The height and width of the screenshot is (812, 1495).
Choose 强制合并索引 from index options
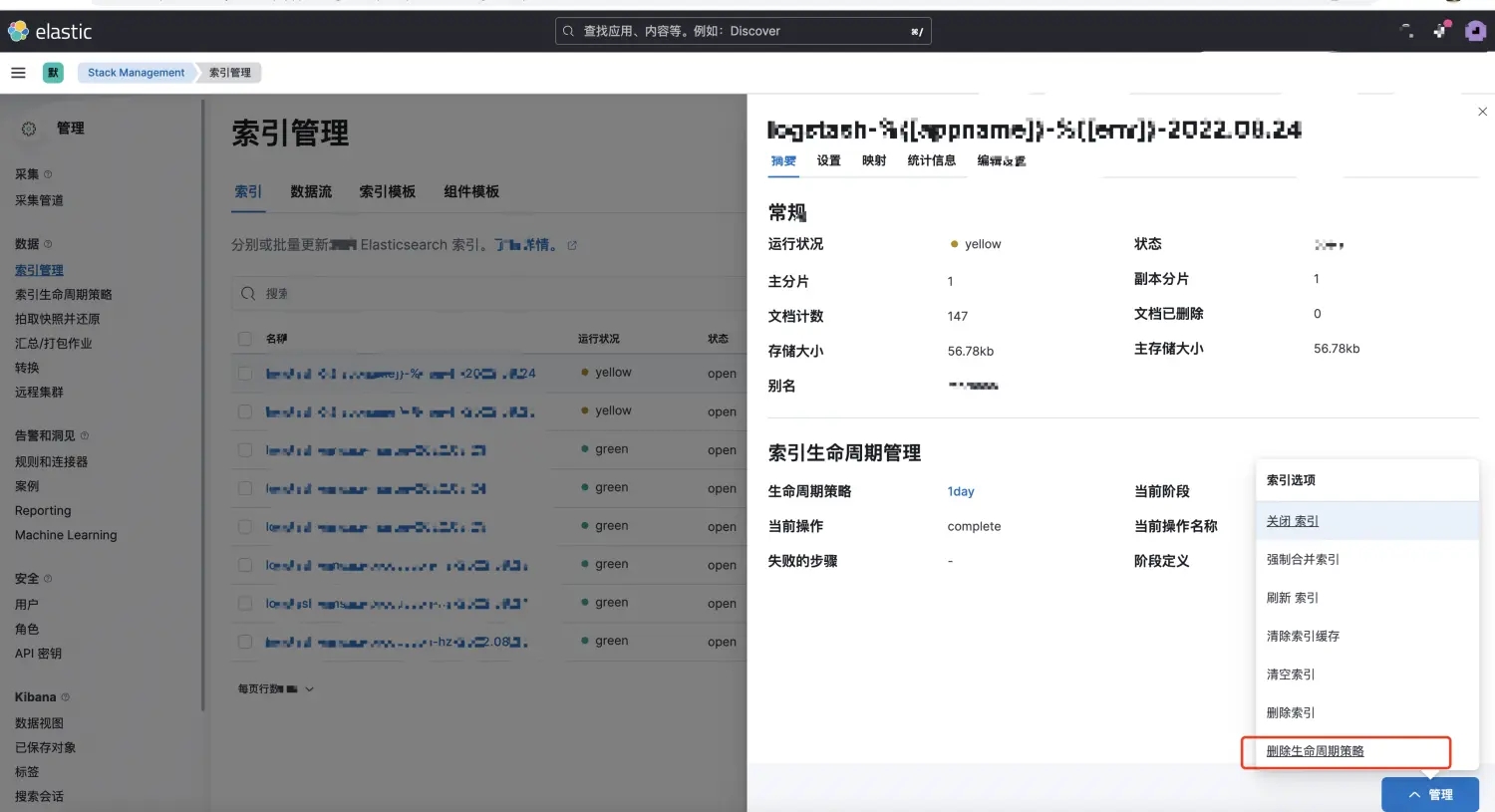click(1367, 560)
